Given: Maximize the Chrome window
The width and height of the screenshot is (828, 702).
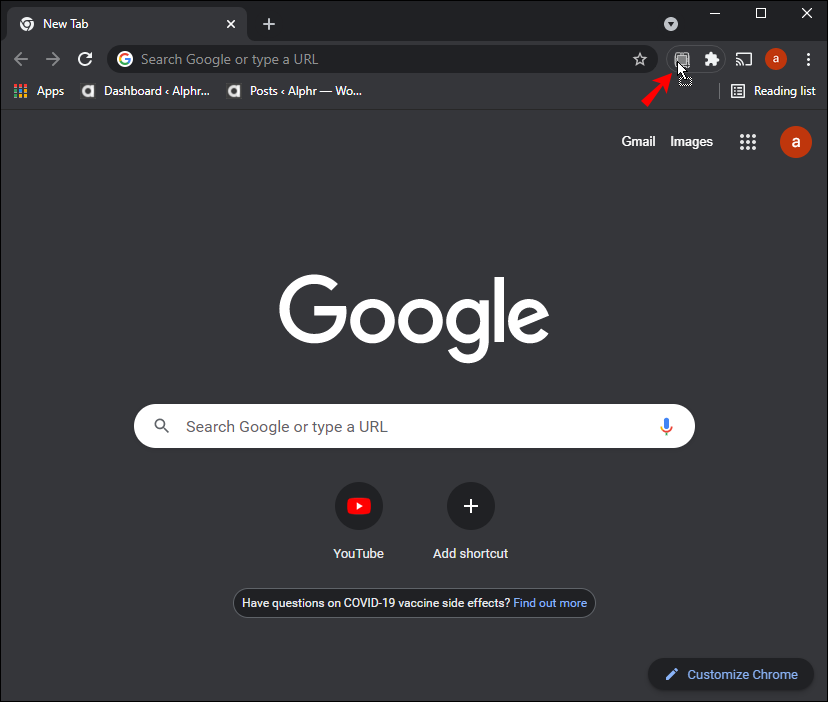Looking at the screenshot, I should 761,14.
